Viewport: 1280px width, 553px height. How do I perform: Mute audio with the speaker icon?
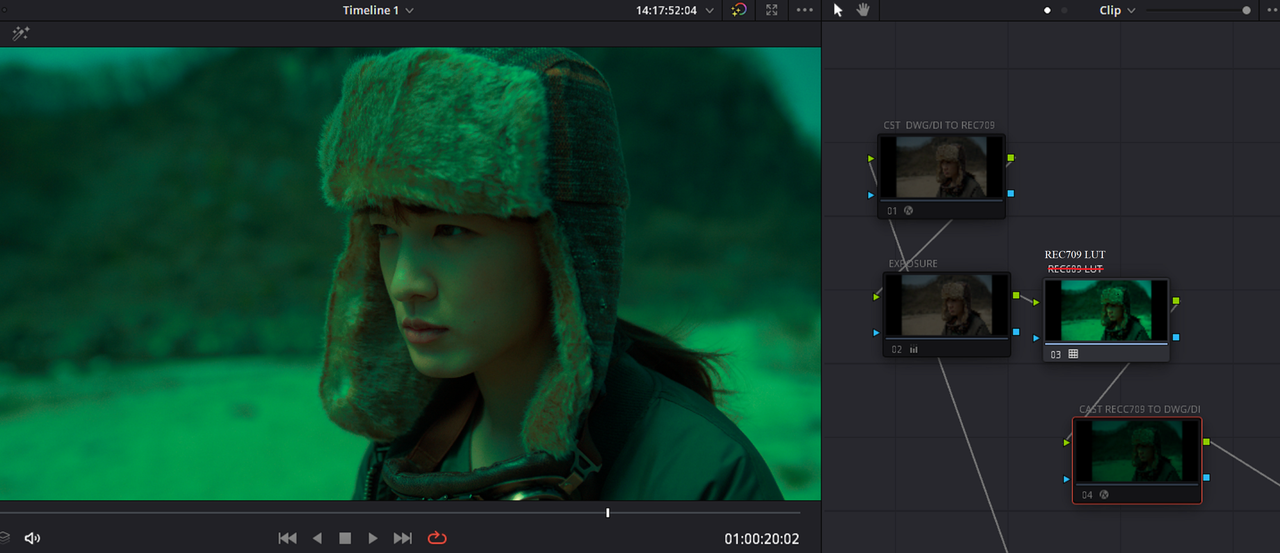(x=32, y=538)
